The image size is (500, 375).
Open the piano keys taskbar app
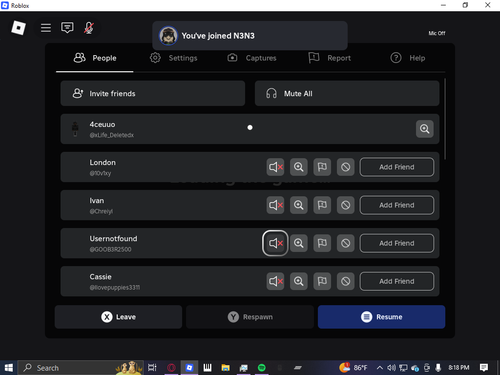207,368
